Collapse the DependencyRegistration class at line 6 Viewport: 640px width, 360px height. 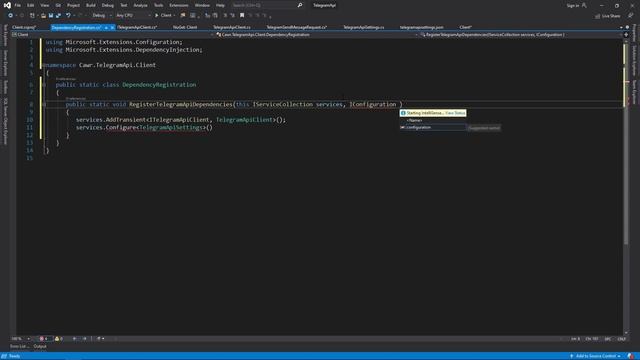[44, 85]
